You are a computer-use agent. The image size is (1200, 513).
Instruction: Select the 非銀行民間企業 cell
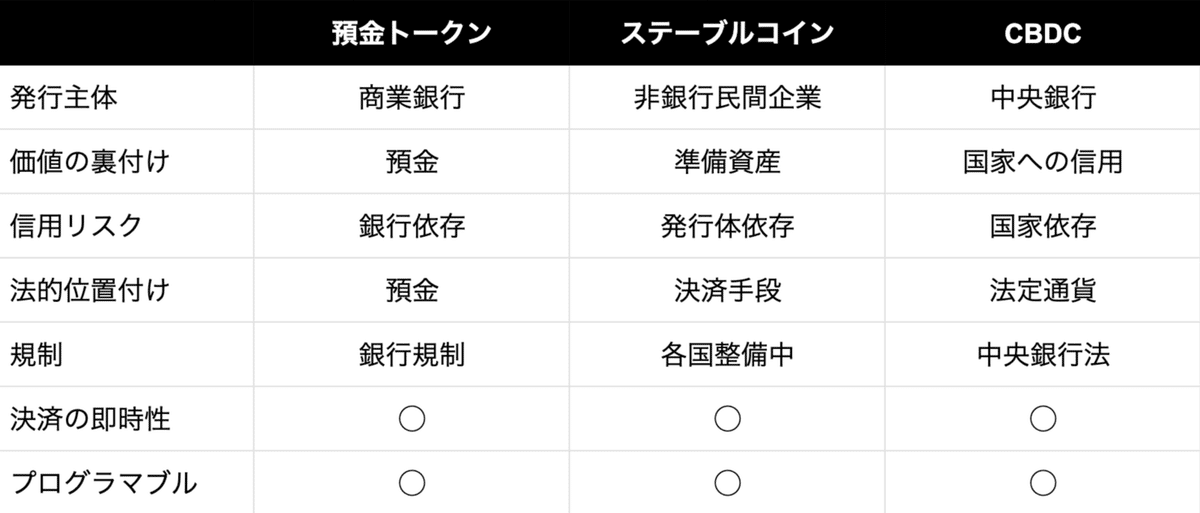[x=727, y=98]
